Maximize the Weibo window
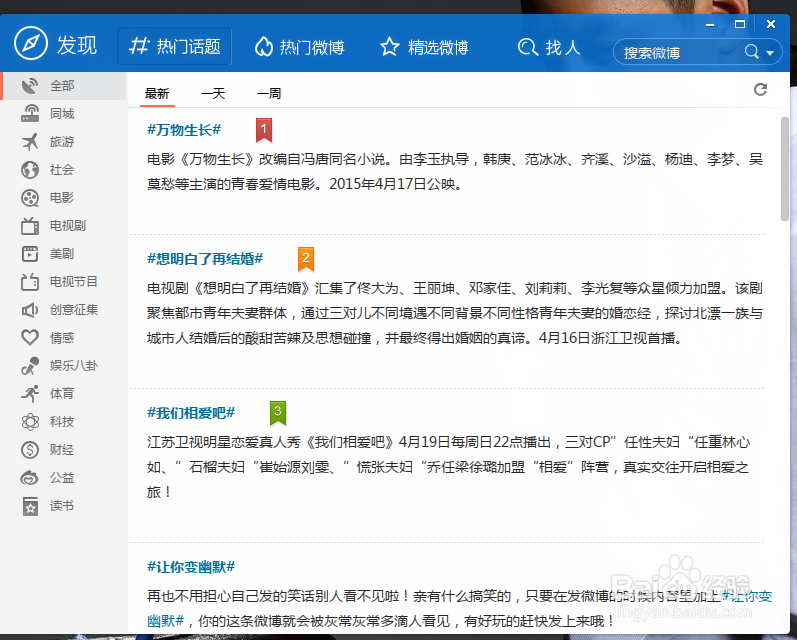 click(740, 24)
